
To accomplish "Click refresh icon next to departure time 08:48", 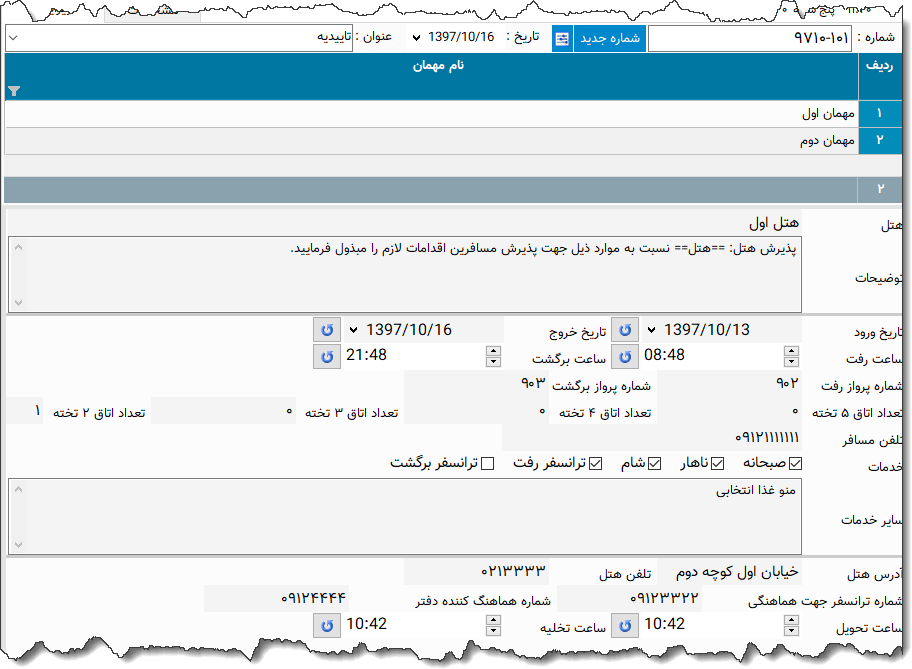I will (625, 356).
